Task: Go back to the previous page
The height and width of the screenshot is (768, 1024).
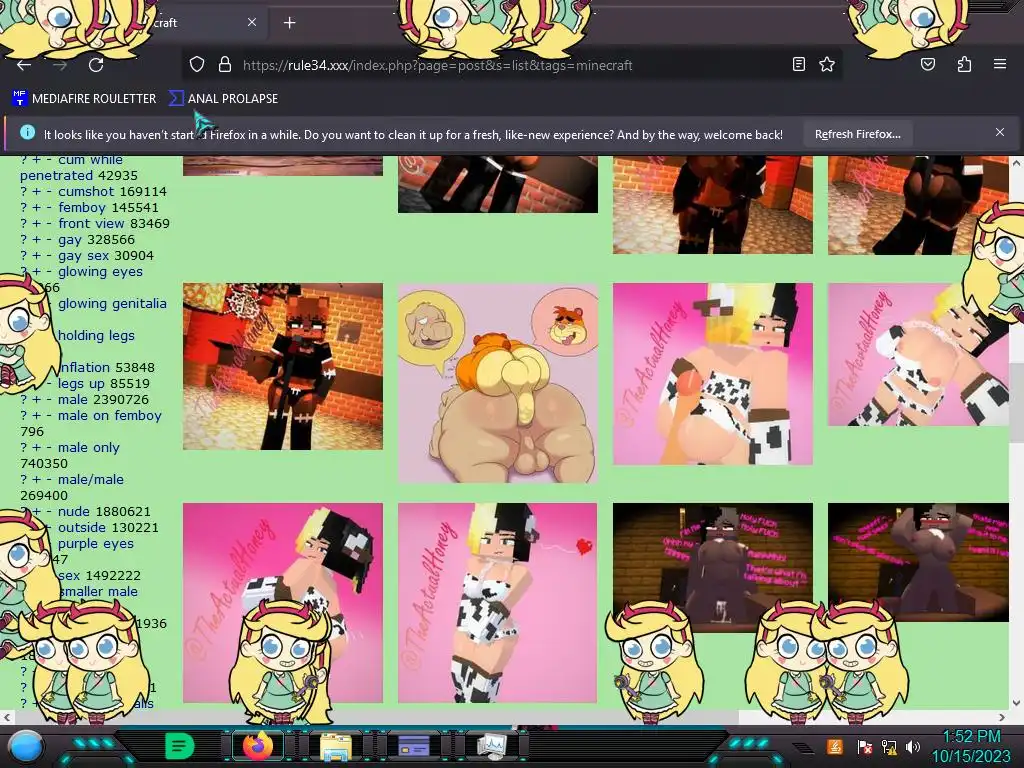Action: [24, 65]
